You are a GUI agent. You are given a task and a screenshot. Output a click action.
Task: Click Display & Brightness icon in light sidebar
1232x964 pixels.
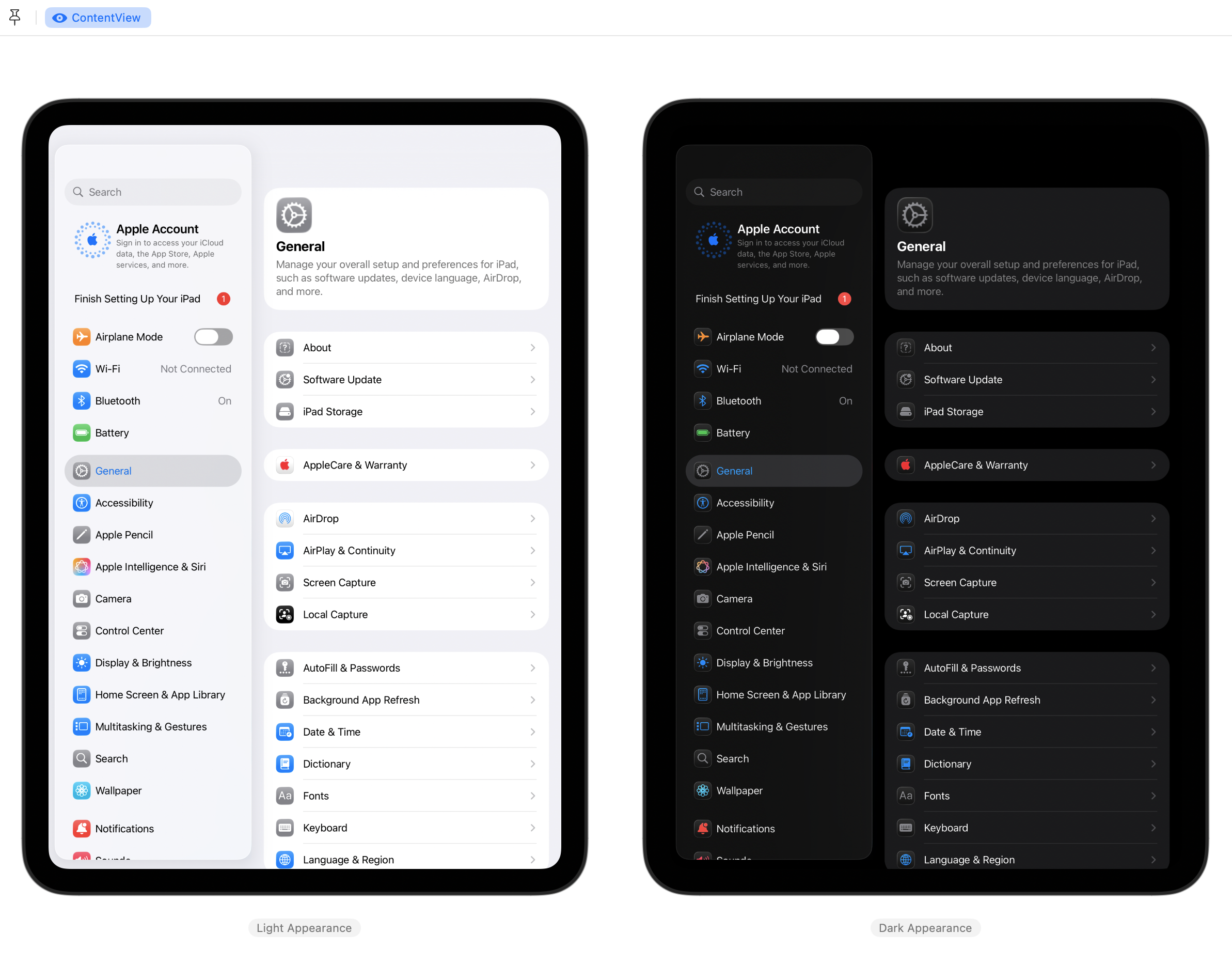(x=82, y=663)
